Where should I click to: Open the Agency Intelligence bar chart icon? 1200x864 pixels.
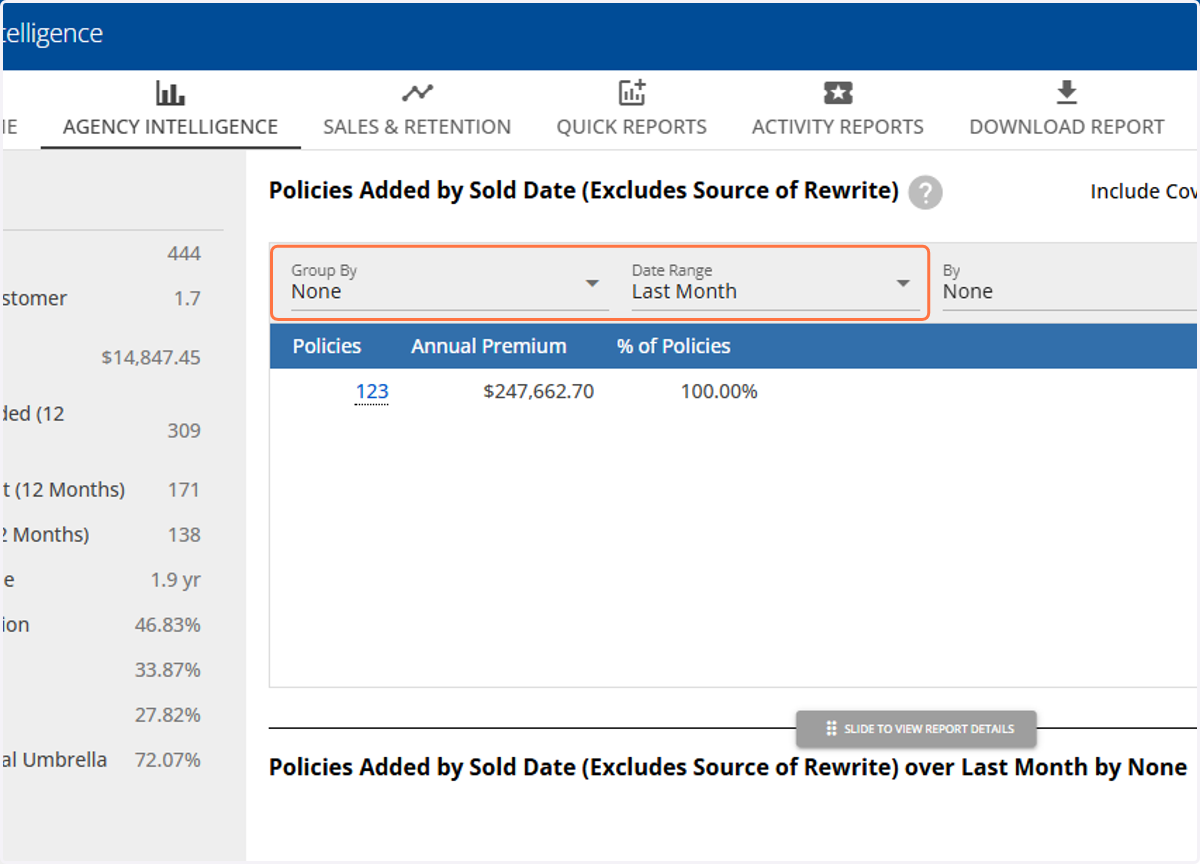coord(170,94)
